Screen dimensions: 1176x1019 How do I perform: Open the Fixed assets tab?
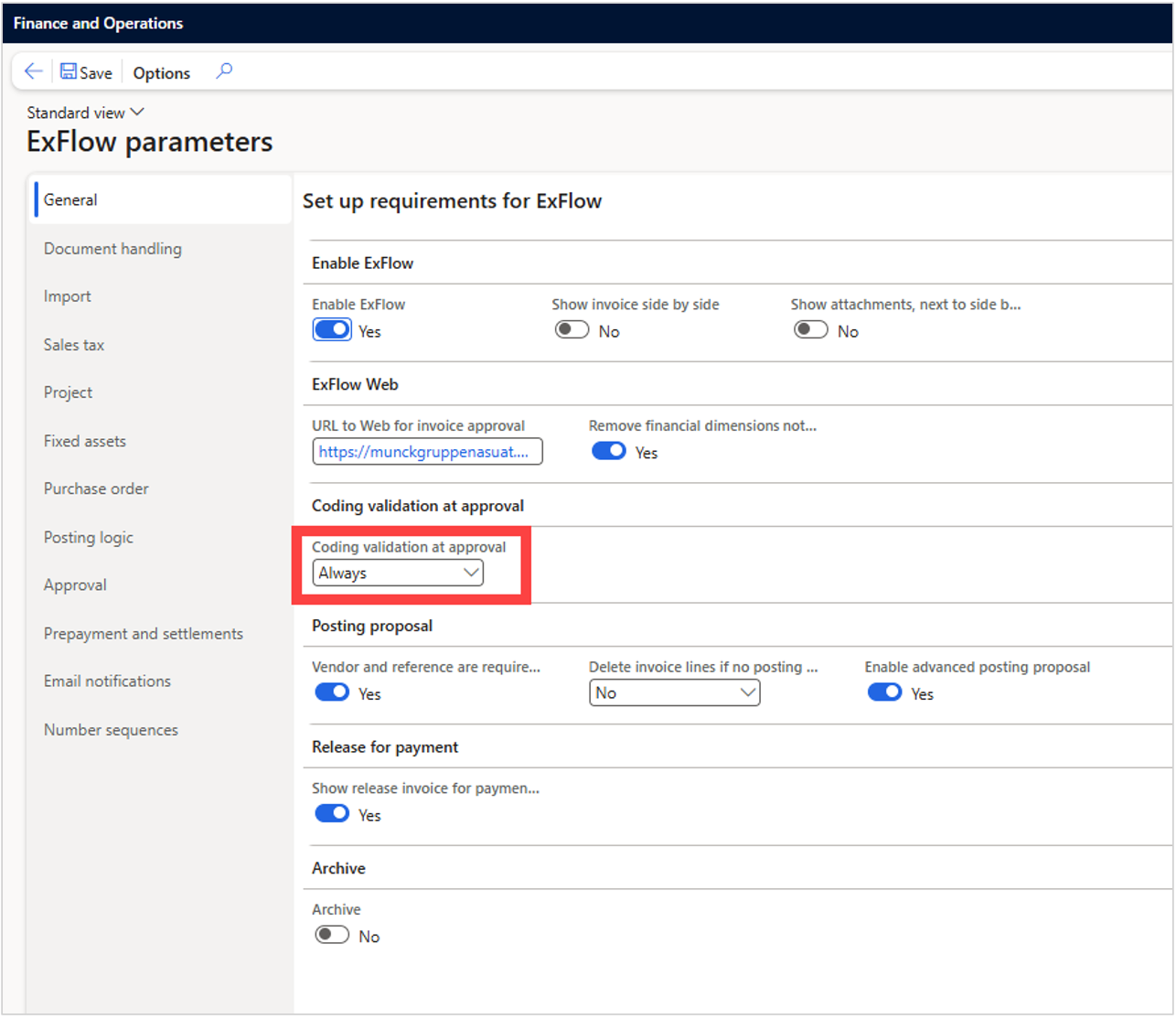coord(85,441)
